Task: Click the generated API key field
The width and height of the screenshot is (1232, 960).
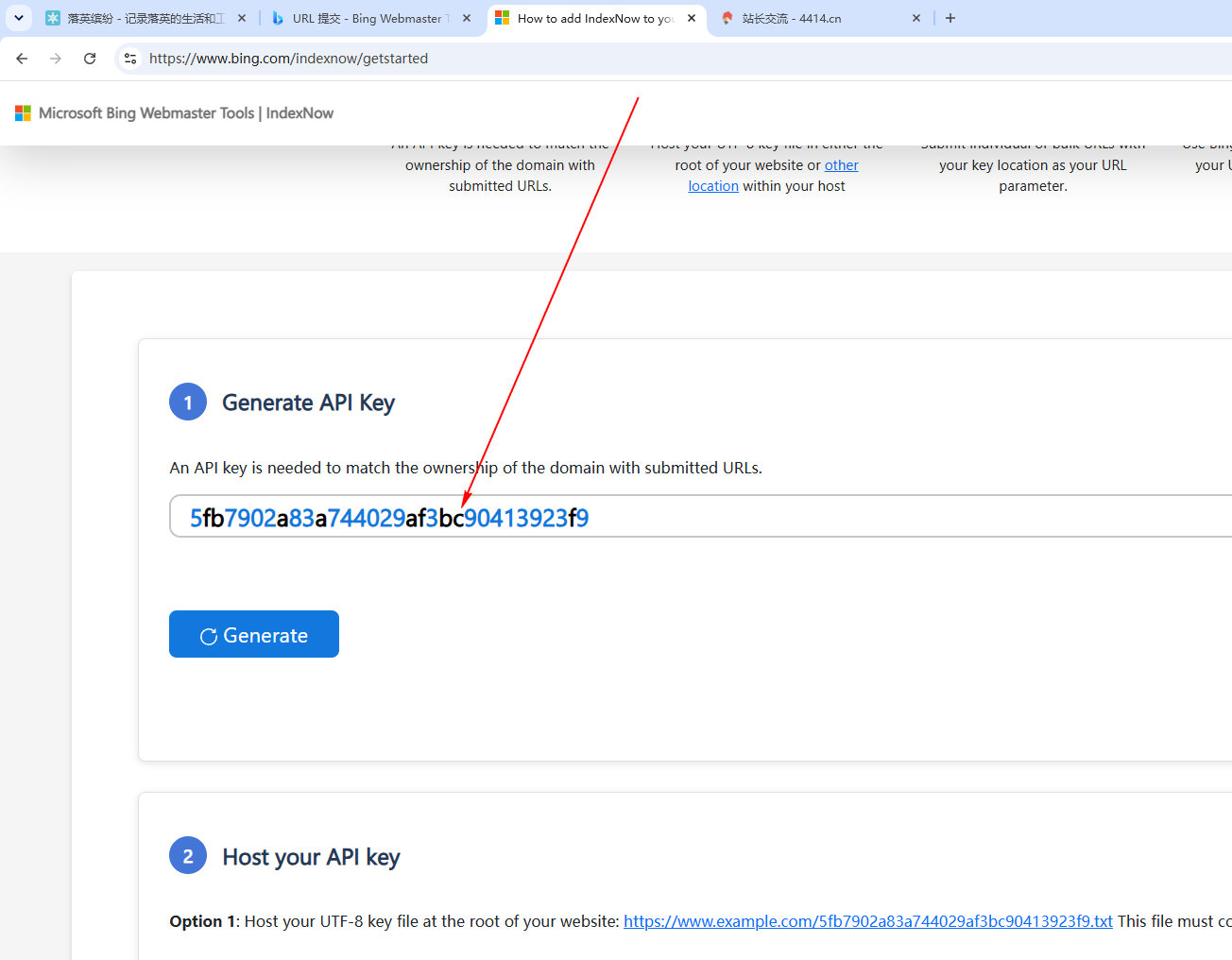Action: [701, 516]
